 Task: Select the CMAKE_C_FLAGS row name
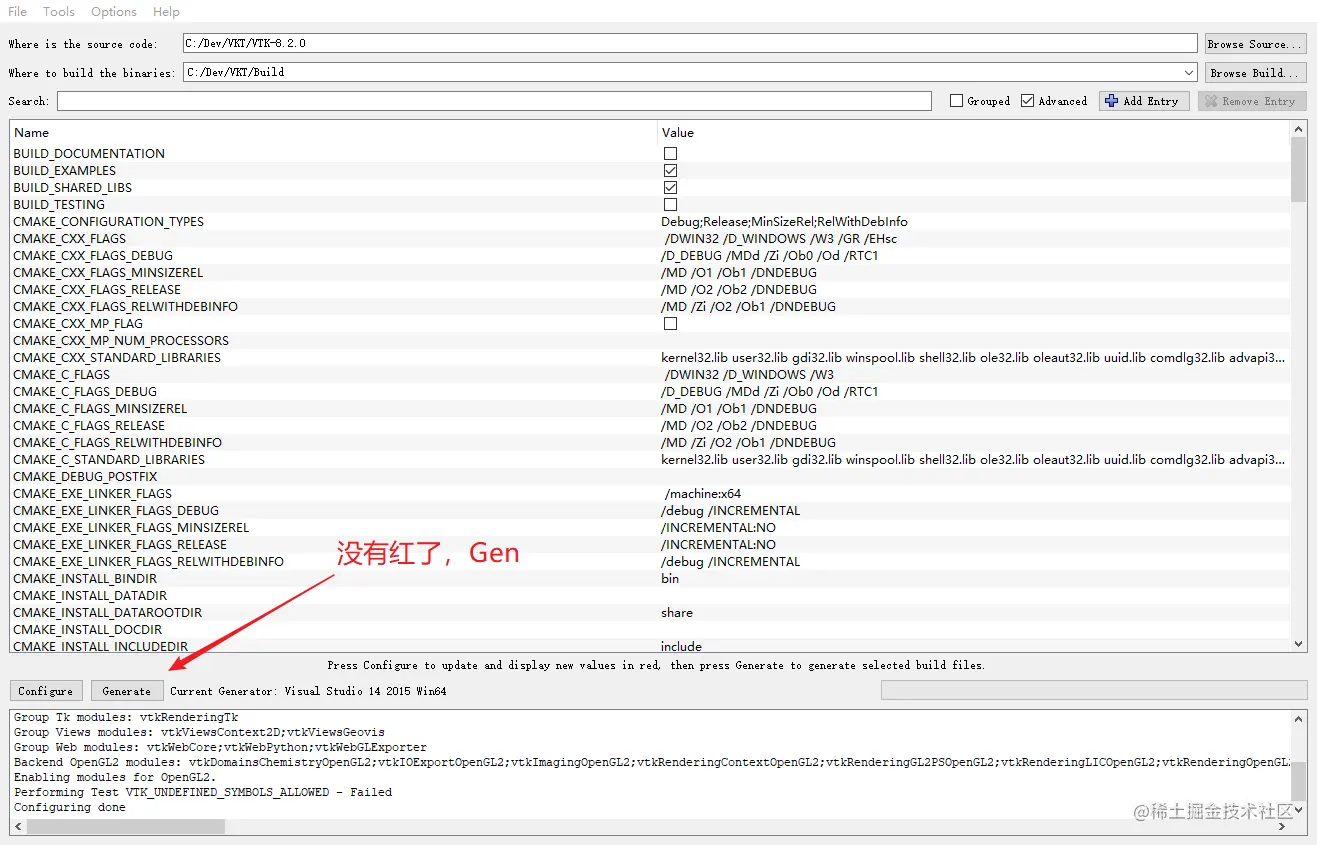click(62, 374)
